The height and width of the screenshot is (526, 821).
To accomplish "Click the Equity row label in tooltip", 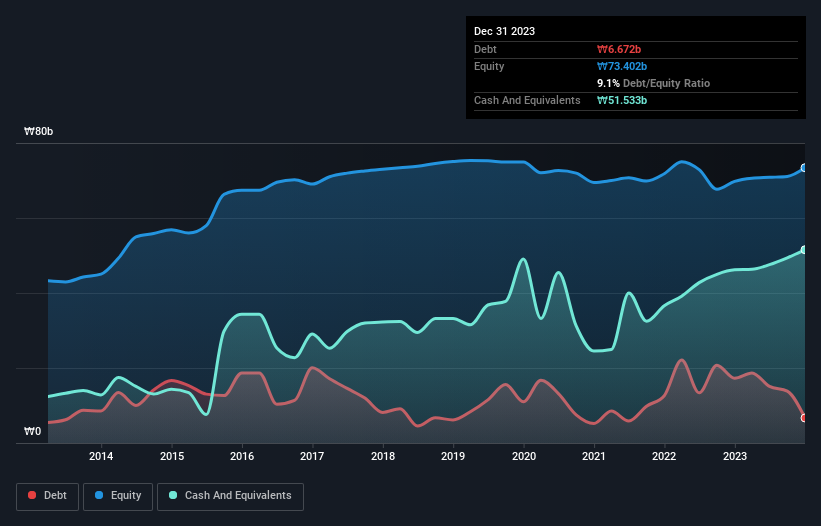I will coord(489,66).
